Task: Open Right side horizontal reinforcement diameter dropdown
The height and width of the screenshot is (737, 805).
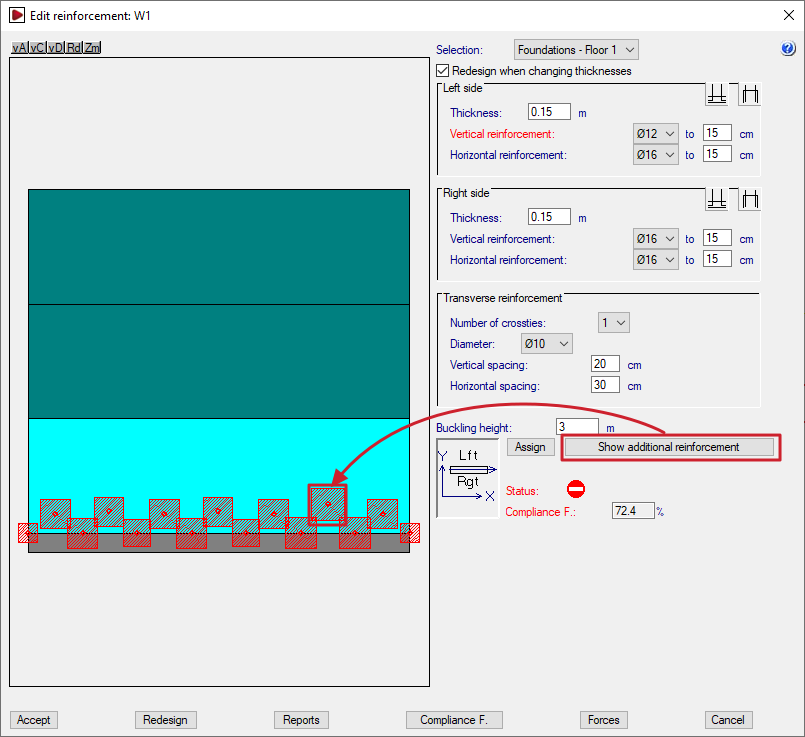Action: 656,260
